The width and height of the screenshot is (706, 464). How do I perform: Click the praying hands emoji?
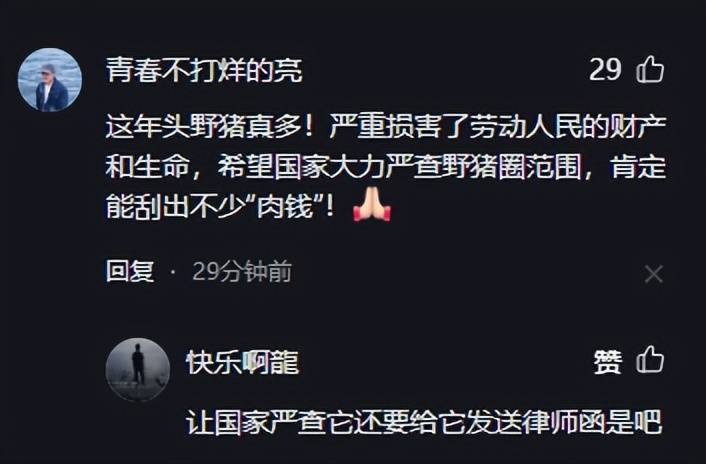(x=372, y=206)
